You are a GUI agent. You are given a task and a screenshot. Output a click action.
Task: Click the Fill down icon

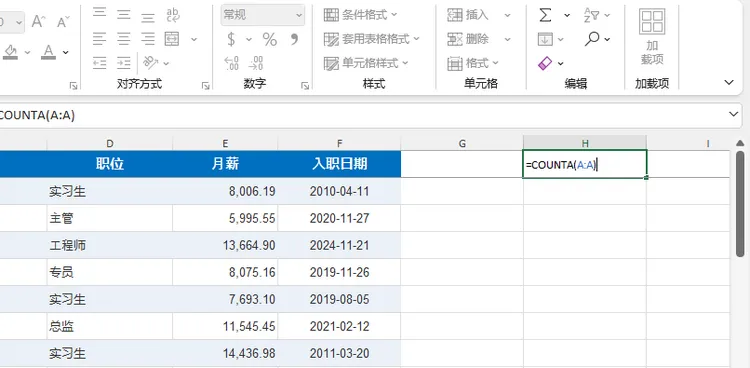(x=545, y=39)
